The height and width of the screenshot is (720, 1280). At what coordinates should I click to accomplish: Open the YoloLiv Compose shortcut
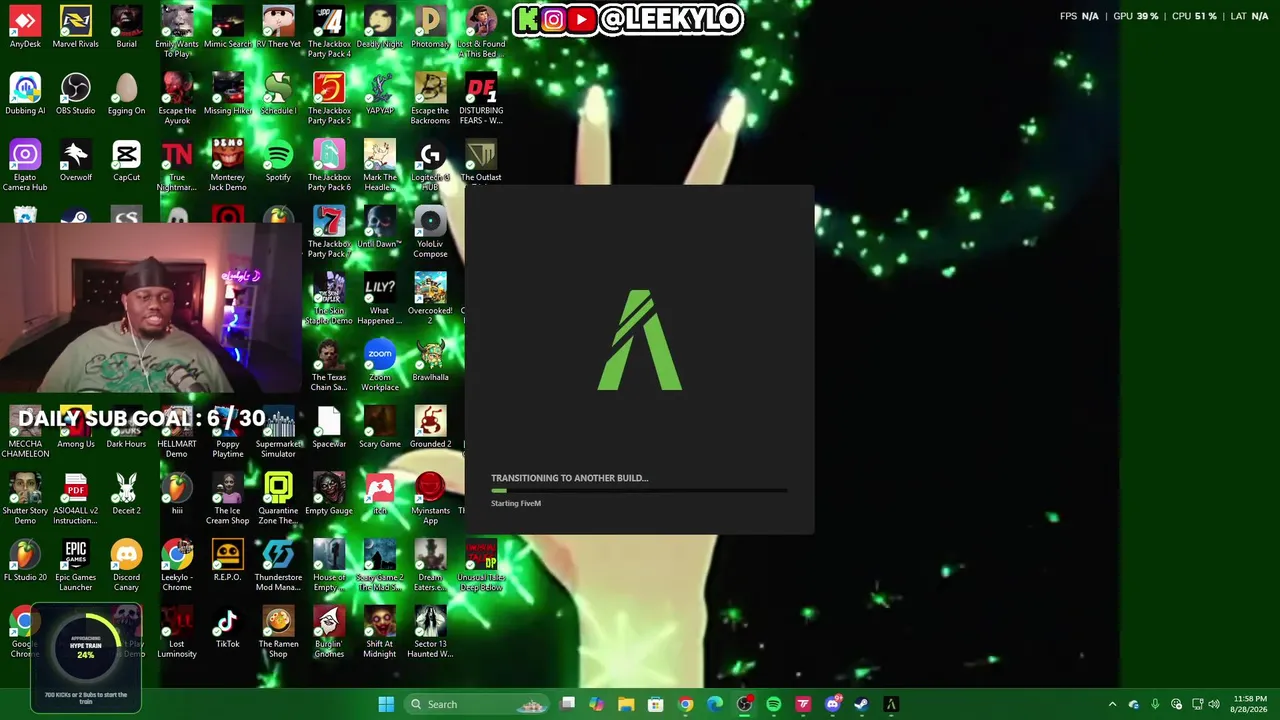430,232
